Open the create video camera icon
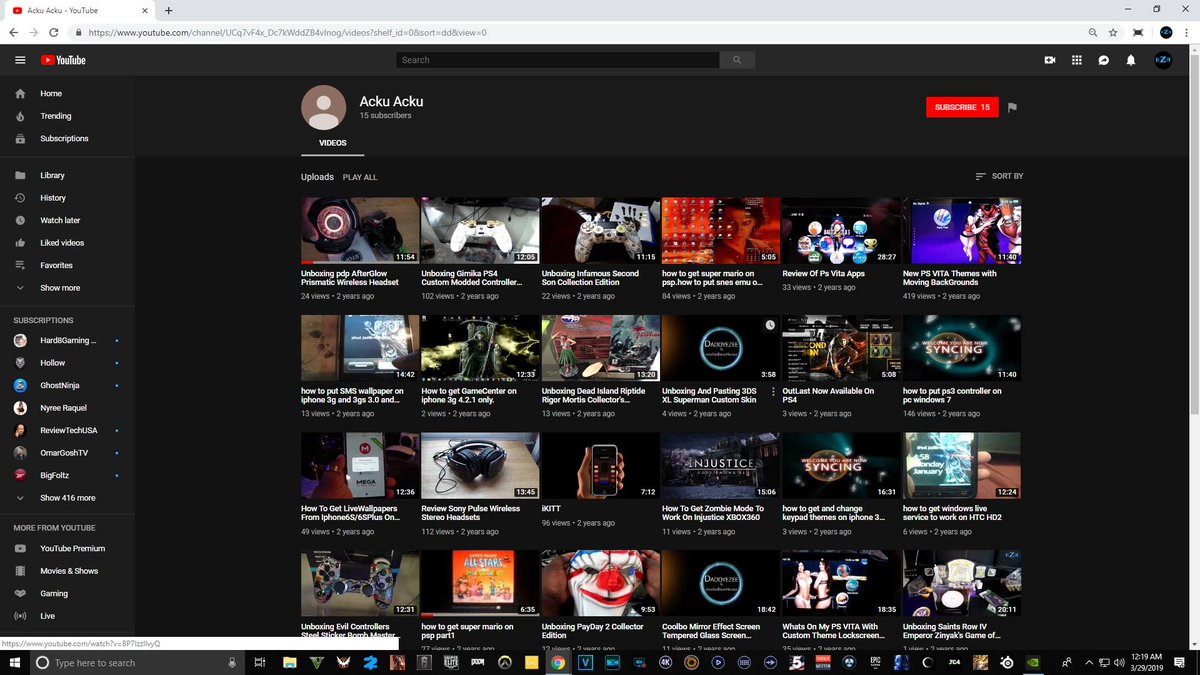1200x675 pixels. click(x=1050, y=60)
